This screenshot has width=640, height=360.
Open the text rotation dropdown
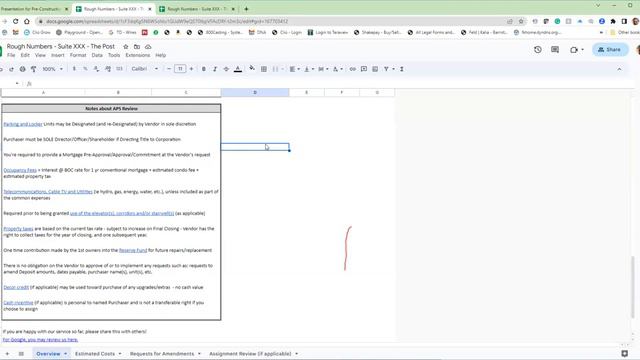338,69
